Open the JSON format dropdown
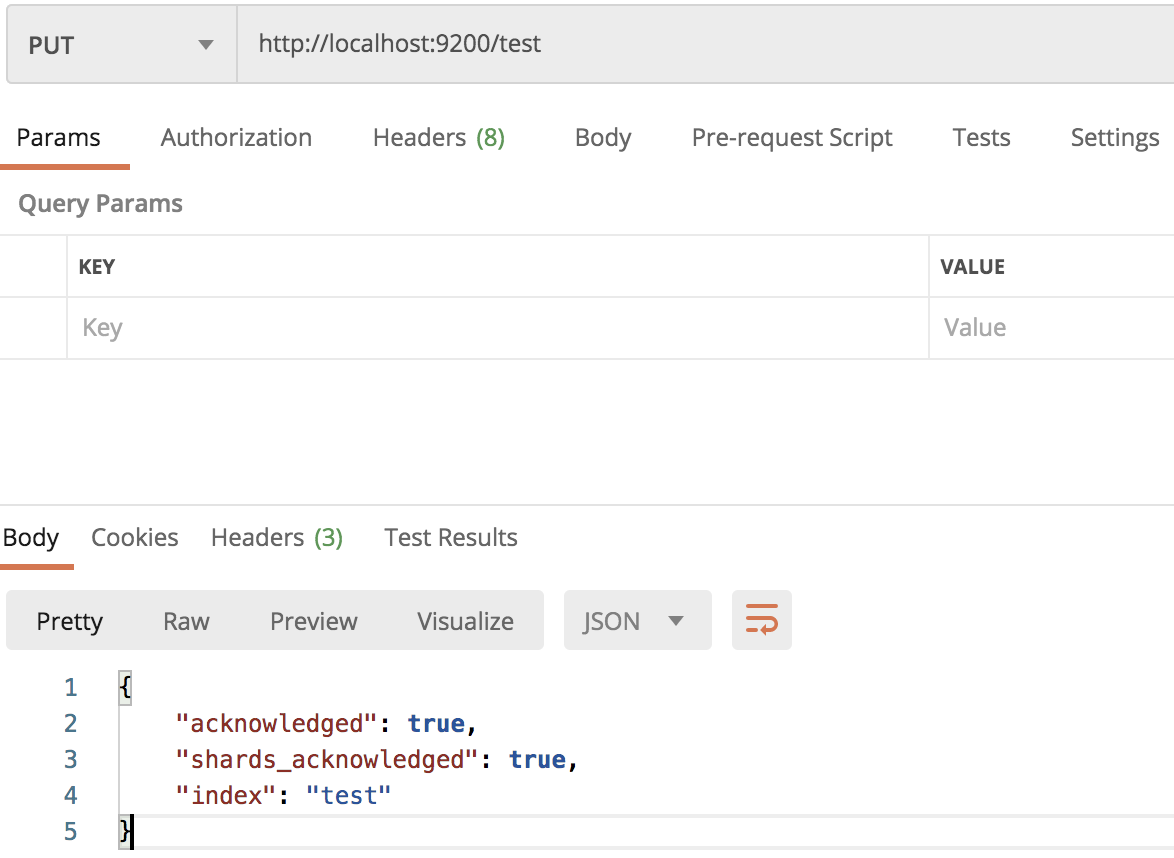The width and height of the screenshot is (1174, 858). click(637, 620)
